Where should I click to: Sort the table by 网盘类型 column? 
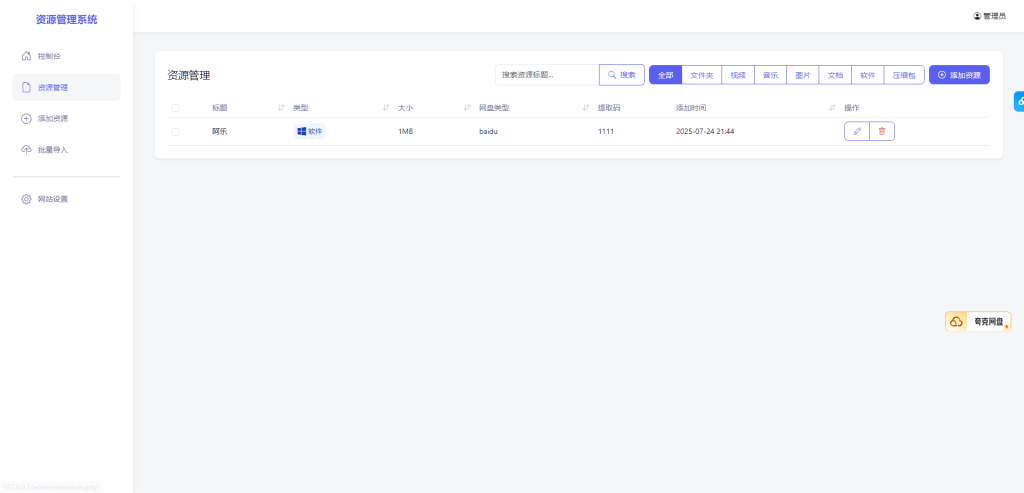point(586,108)
